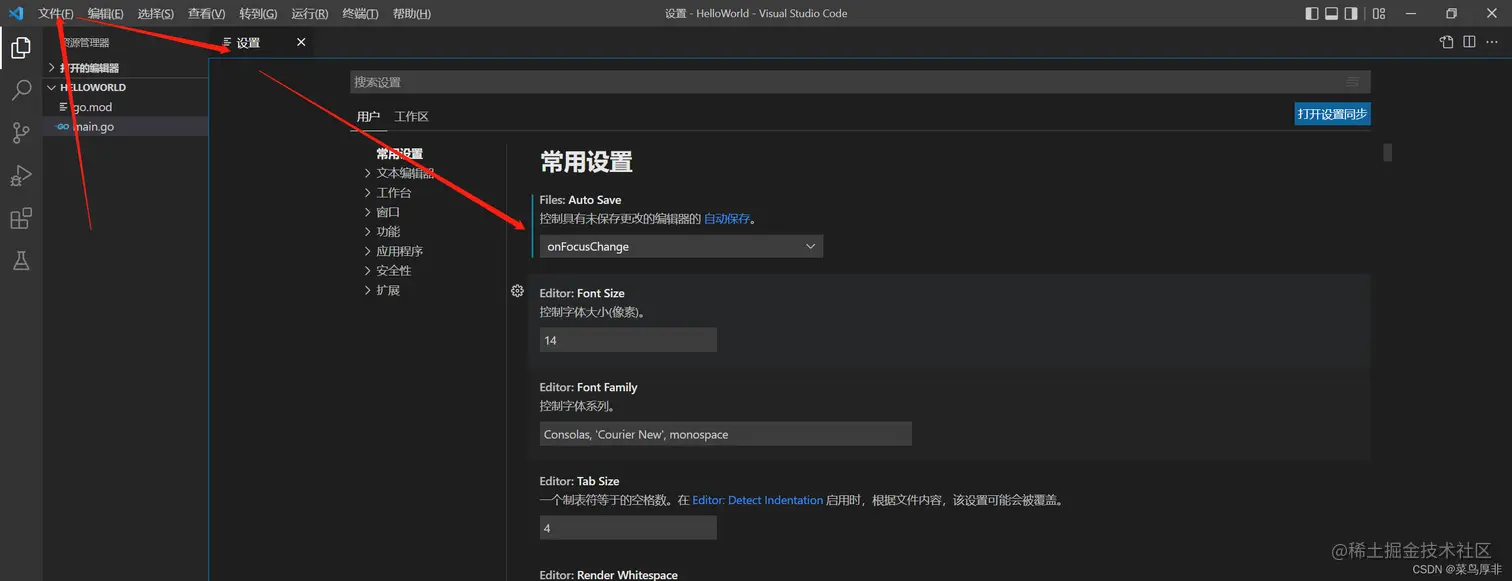The image size is (1512, 581).
Task: Click the 资源管理器 panel title
Action: coord(86,43)
